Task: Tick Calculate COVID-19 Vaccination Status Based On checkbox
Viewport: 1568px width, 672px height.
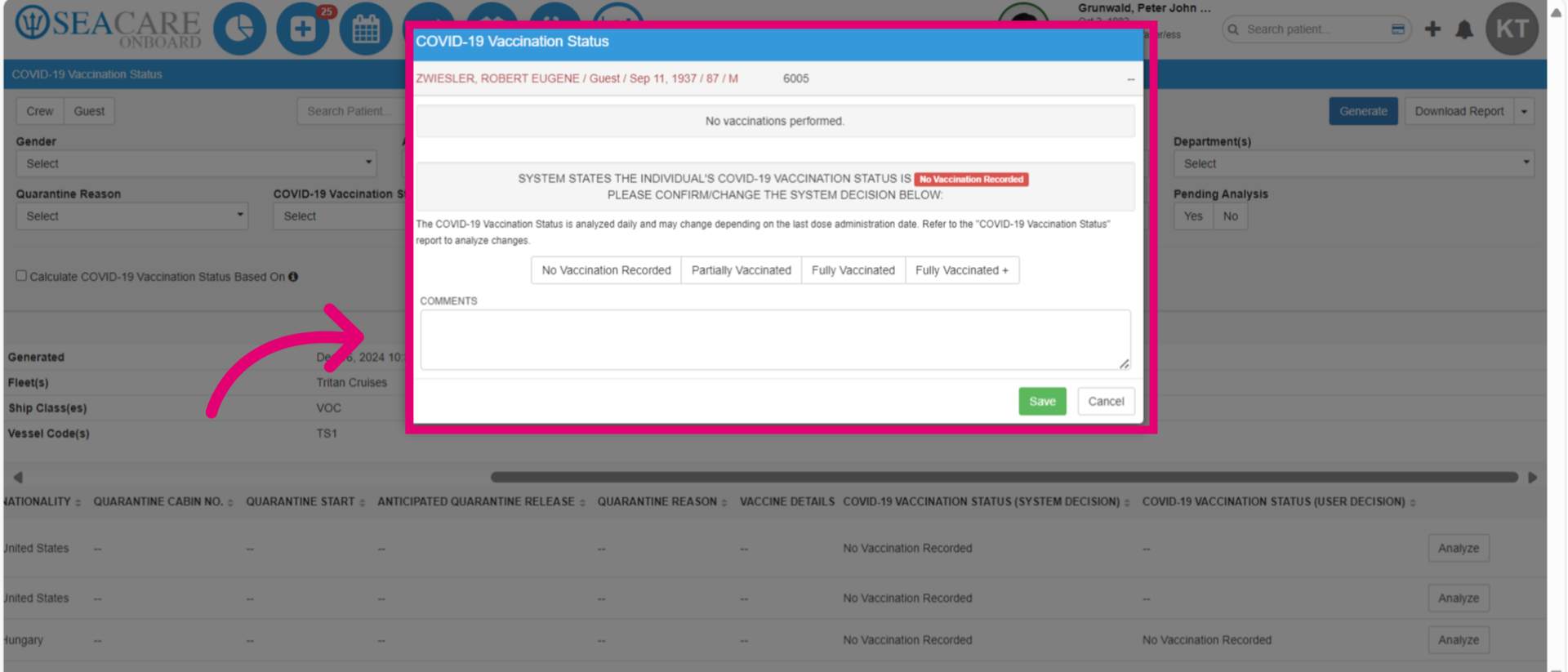Action: point(21,276)
